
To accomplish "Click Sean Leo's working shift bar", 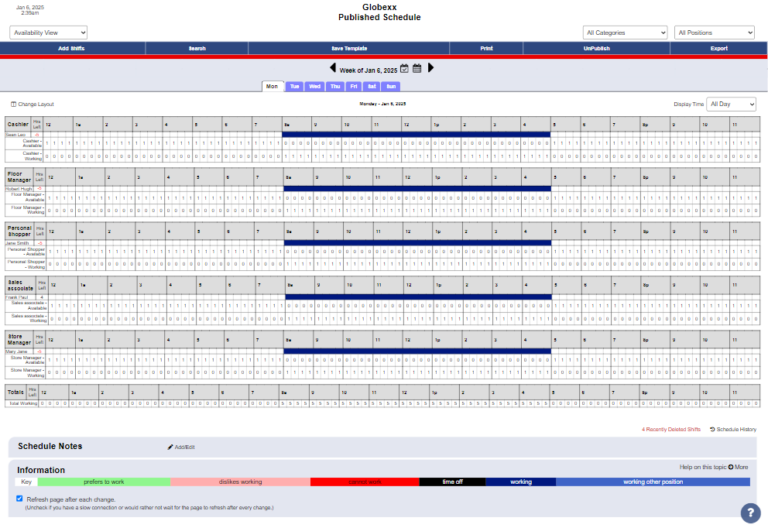I will pos(416,133).
